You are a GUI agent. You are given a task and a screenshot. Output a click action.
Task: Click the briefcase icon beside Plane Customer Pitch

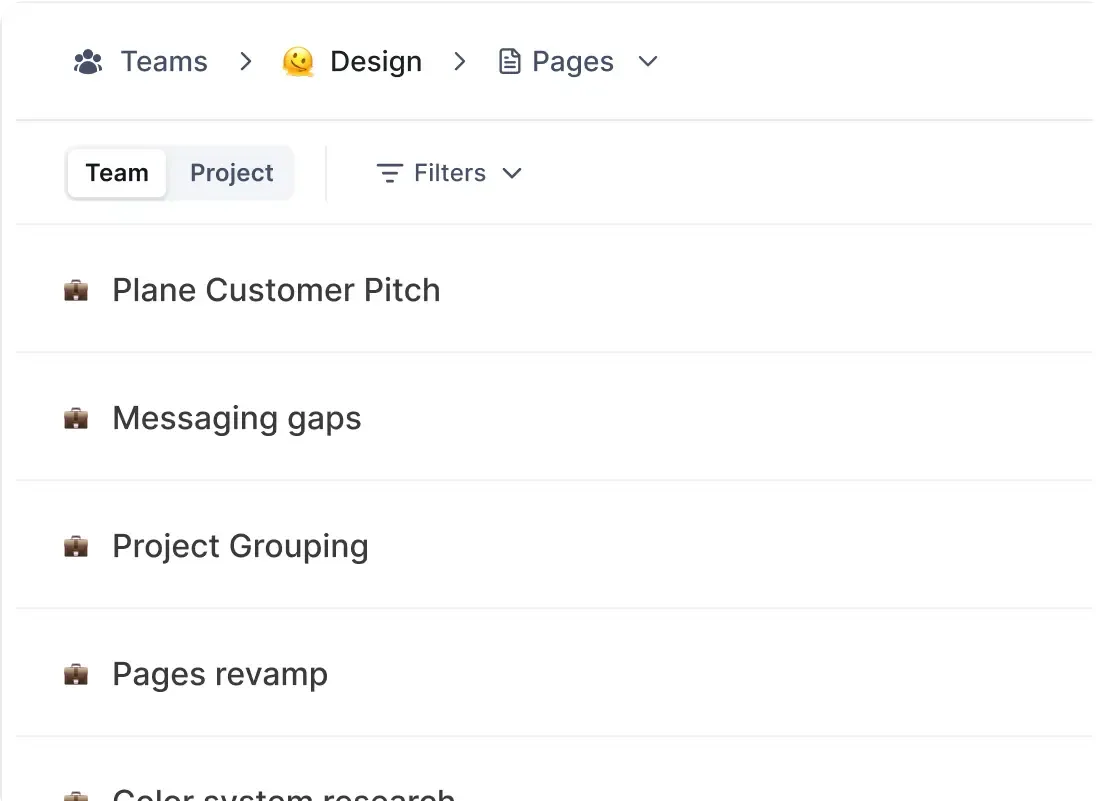[x=76, y=290]
